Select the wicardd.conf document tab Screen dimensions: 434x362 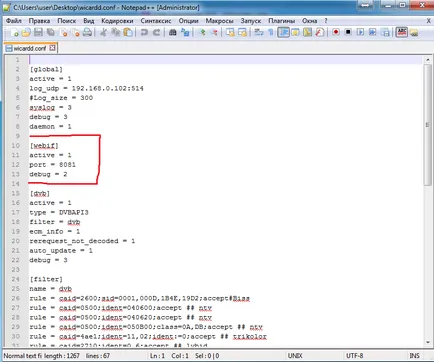(30, 48)
